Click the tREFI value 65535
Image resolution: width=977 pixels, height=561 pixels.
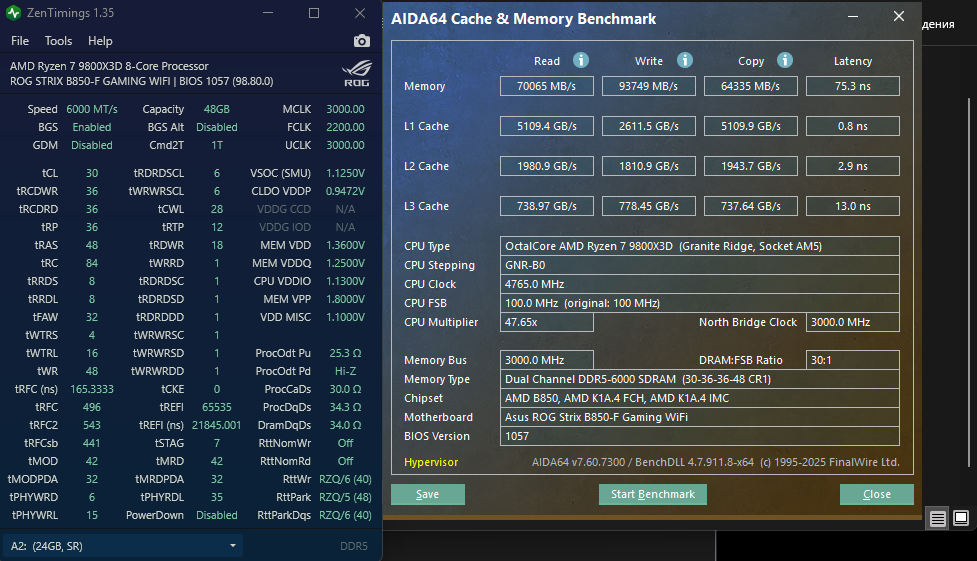217,407
